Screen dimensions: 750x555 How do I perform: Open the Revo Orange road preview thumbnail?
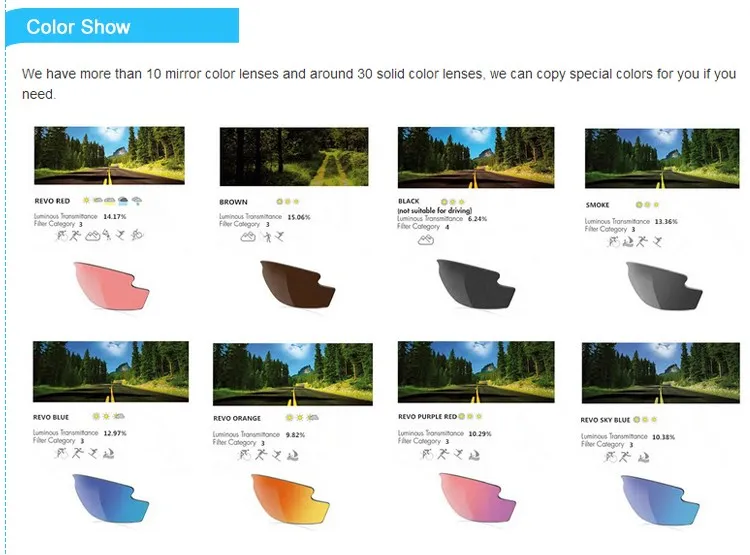[292, 374]
